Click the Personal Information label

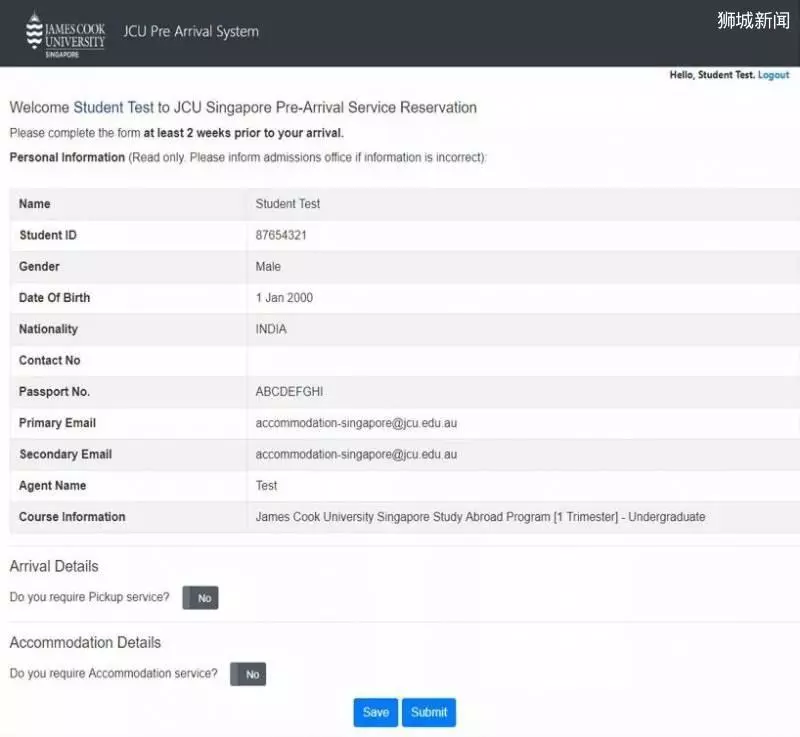click(x=67, y=158)
